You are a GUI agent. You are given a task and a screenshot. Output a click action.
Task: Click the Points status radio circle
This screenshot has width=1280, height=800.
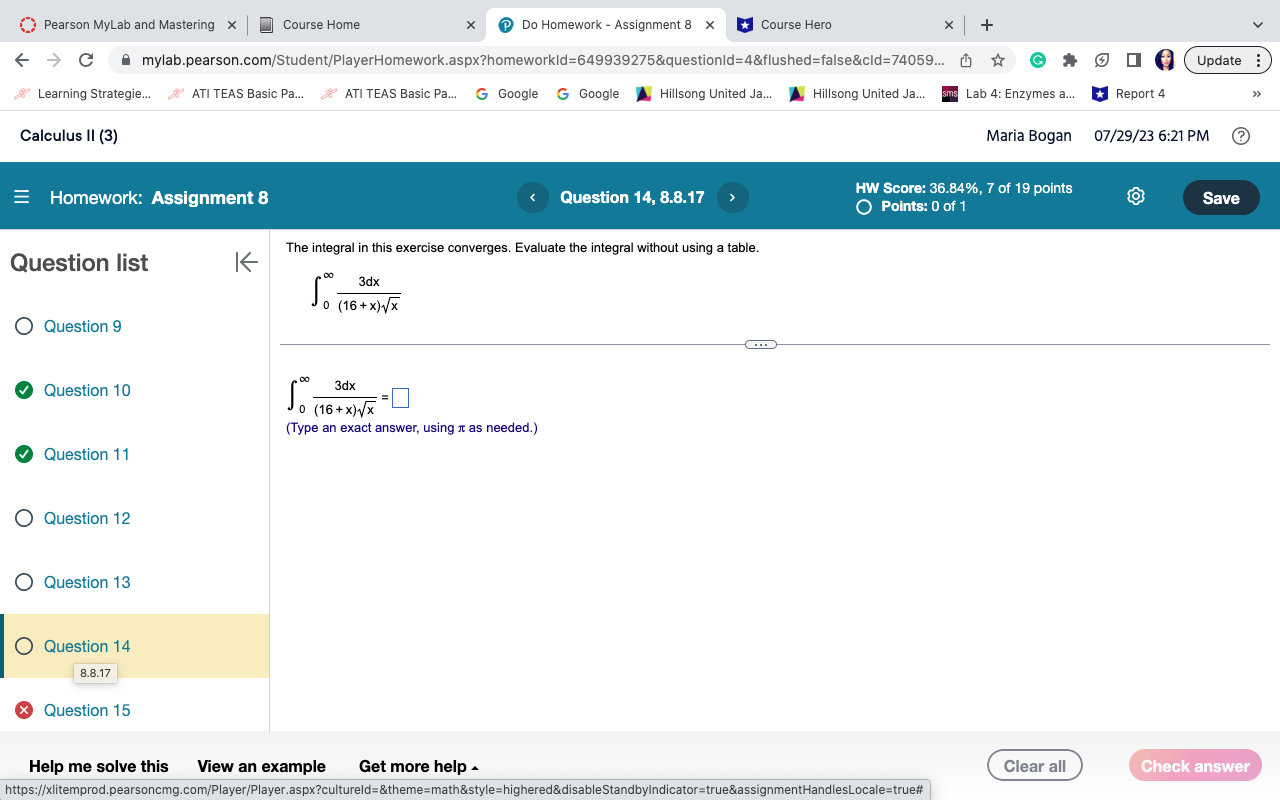(862, 204)
